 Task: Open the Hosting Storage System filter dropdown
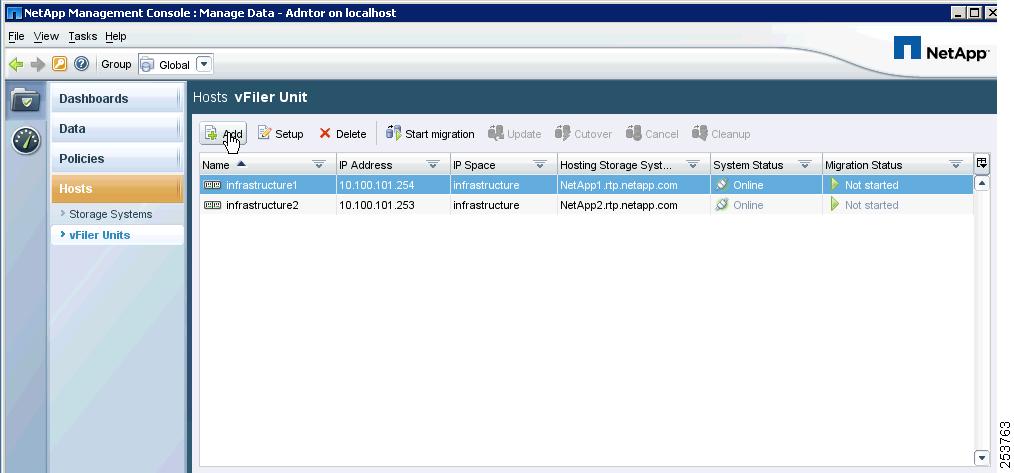click(x=693, y=164)
